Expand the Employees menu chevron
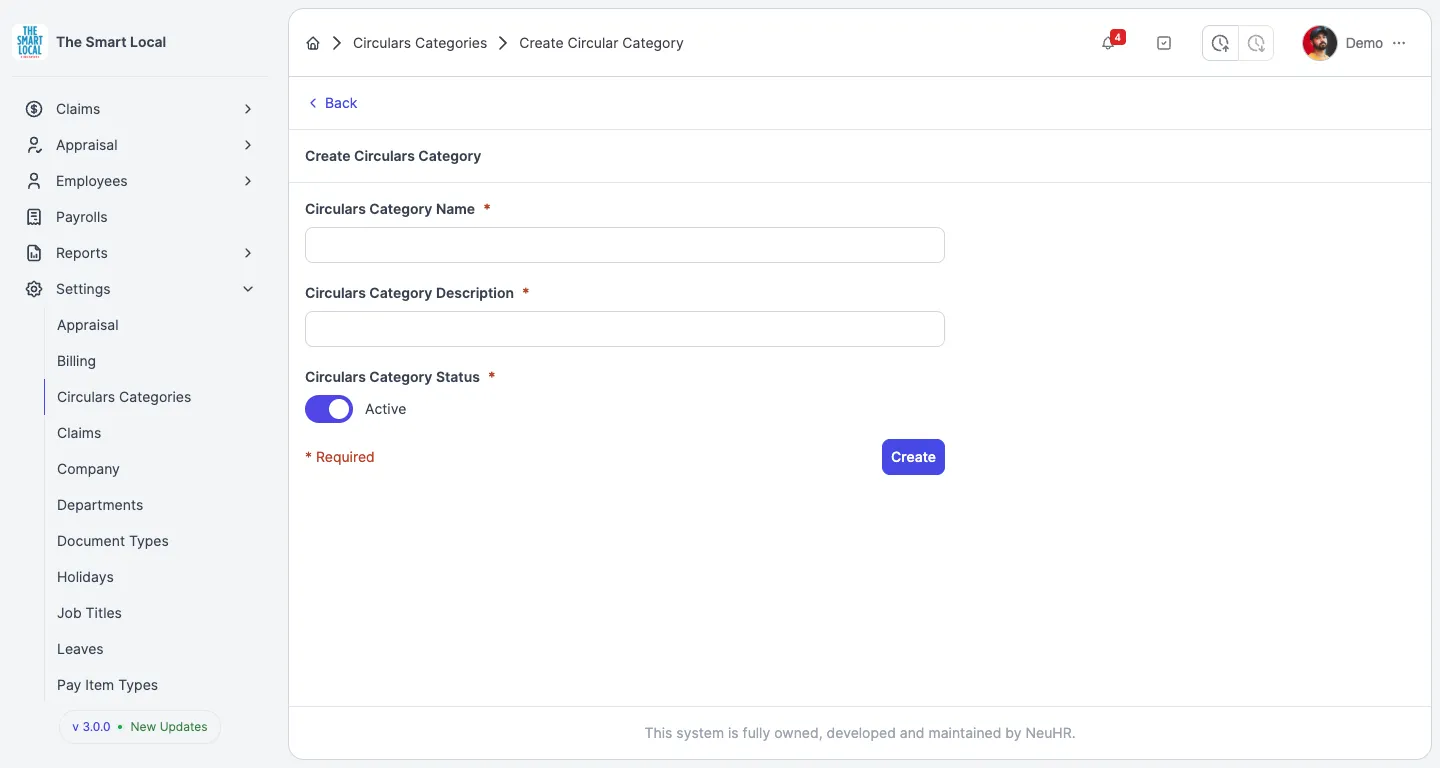This screenshot has width=1440, height=768. 248,181
